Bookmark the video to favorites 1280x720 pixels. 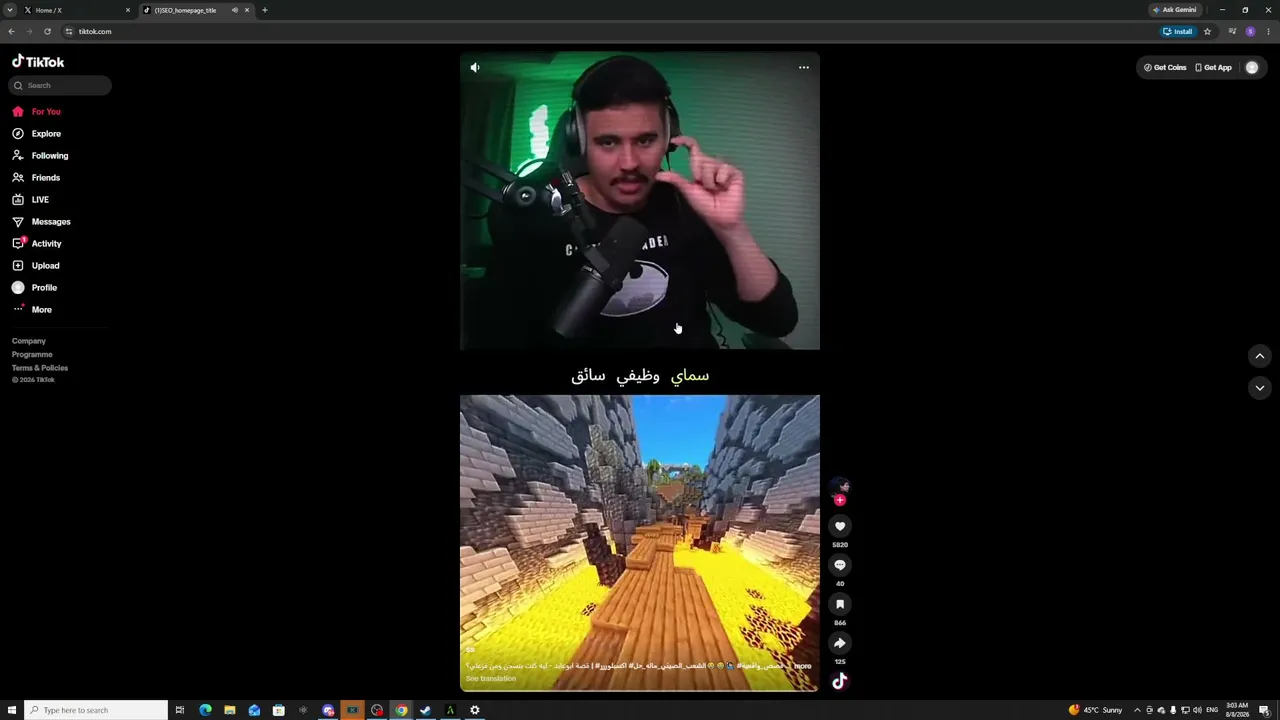(x=840, y=604)
